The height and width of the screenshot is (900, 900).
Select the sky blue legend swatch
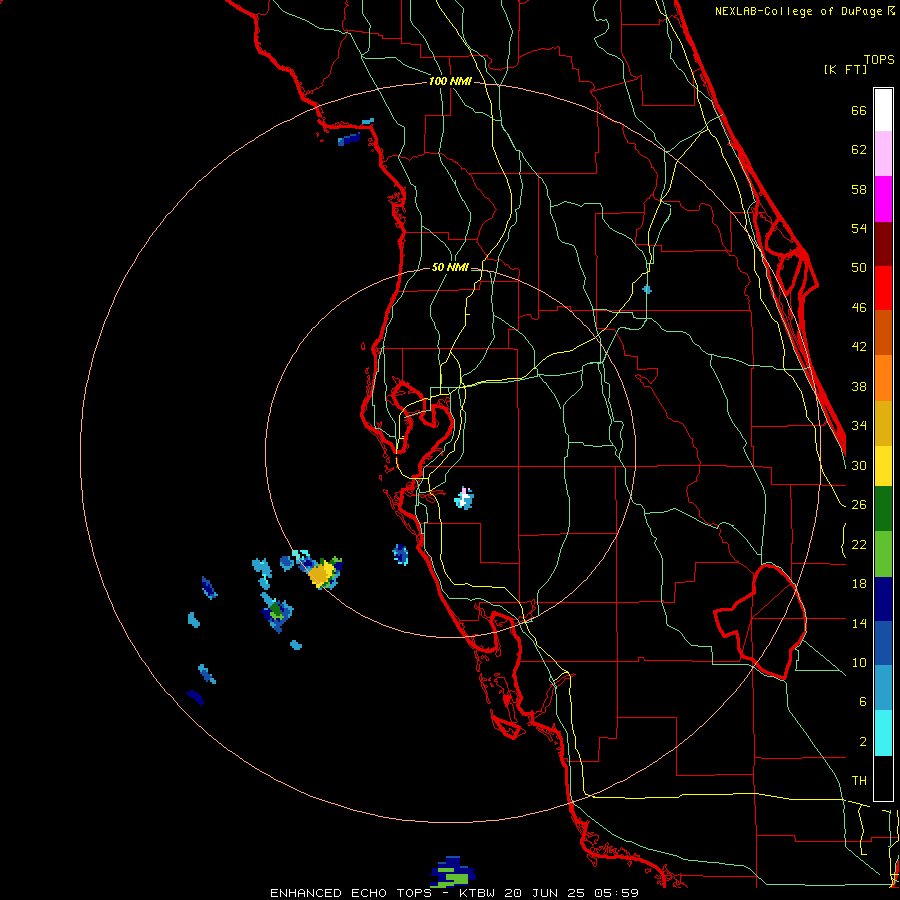click(883, 688)
